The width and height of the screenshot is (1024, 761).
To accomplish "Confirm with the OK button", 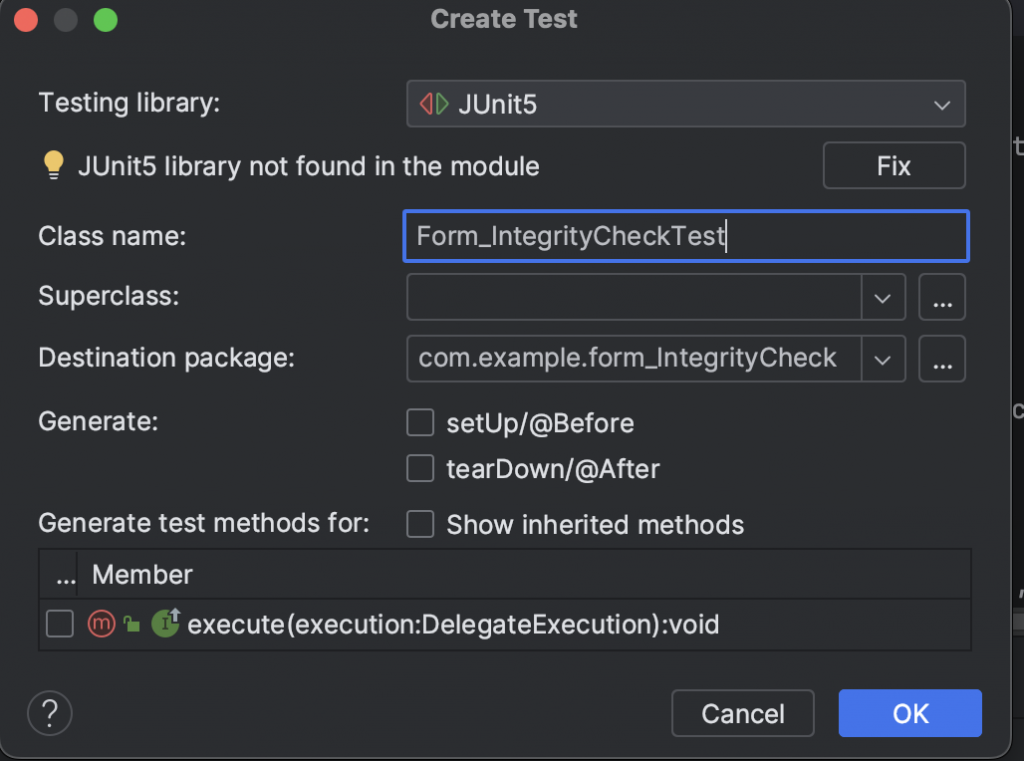I will 910,713.
